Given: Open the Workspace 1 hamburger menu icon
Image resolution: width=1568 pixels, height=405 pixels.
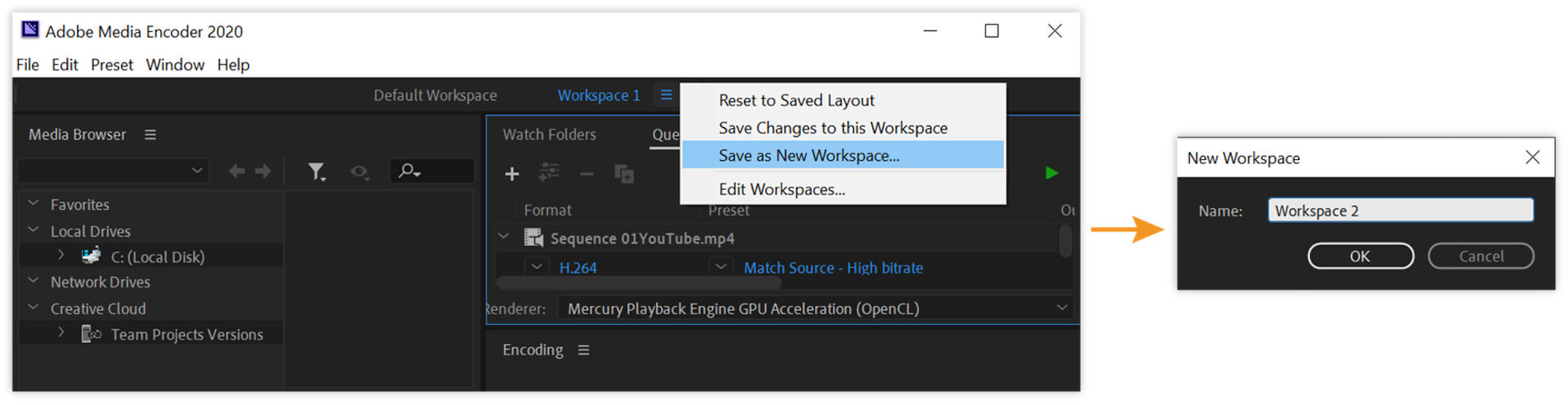Looking at the screenshot, I should click(x=666, y=95).
